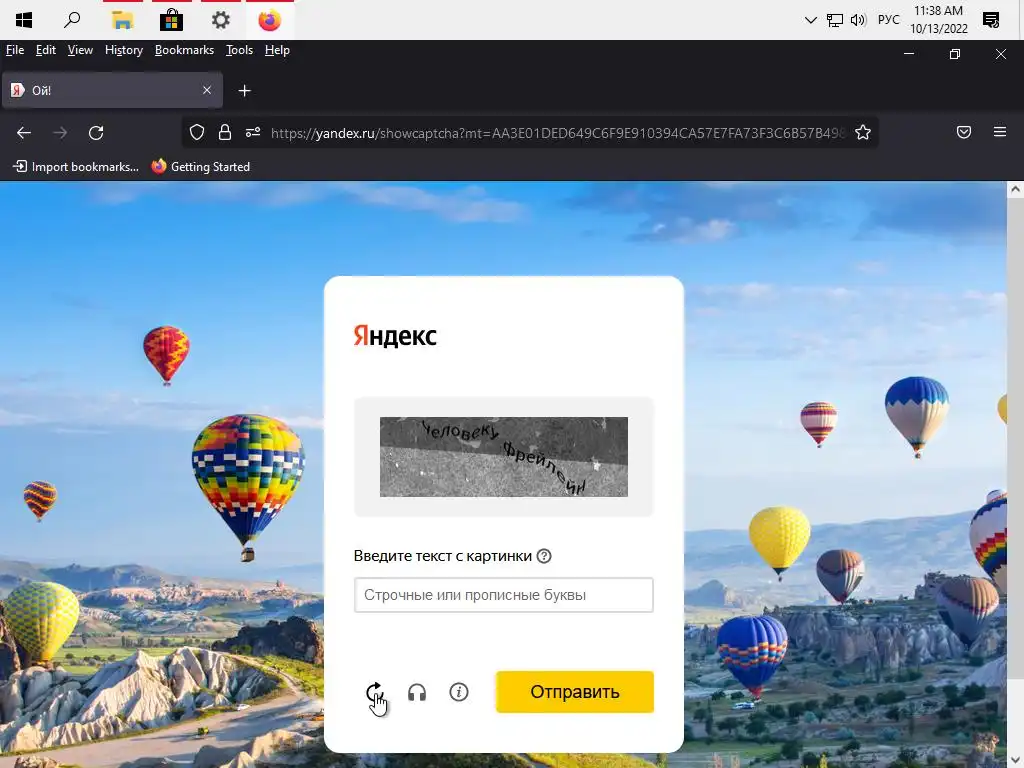Open notification center icon
Viewport: 1024px width, 768px height.
pos(991,20)
